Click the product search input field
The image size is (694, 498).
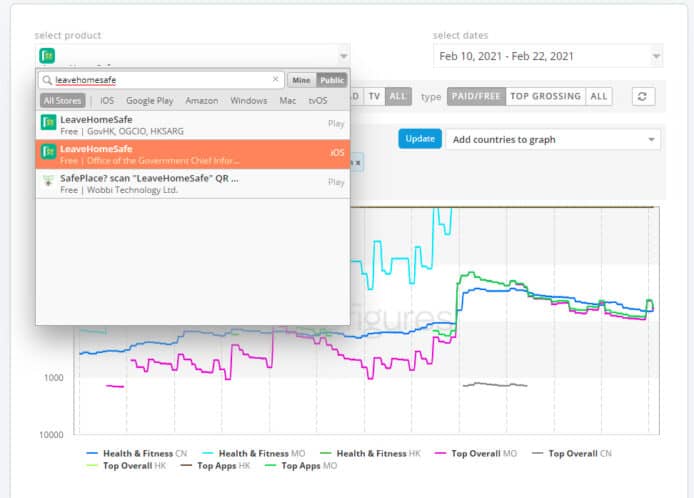tap(162, 80)
